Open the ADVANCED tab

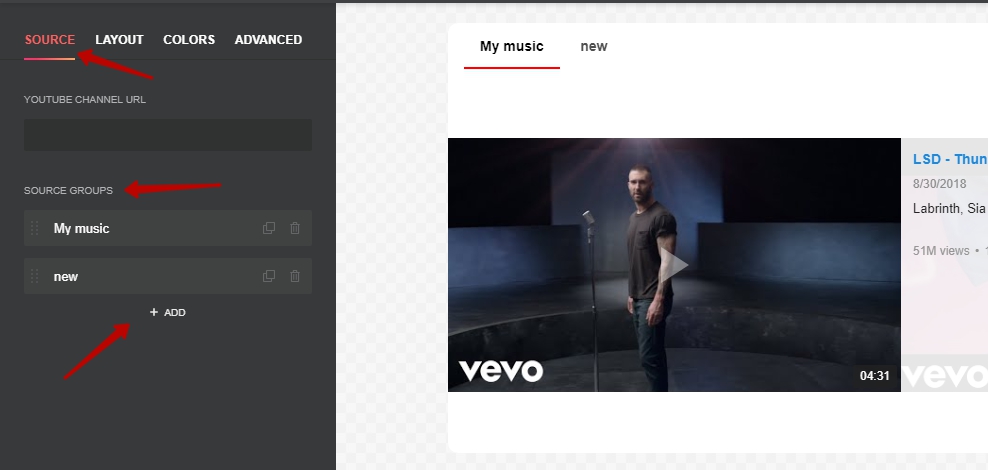coord(268,40)
